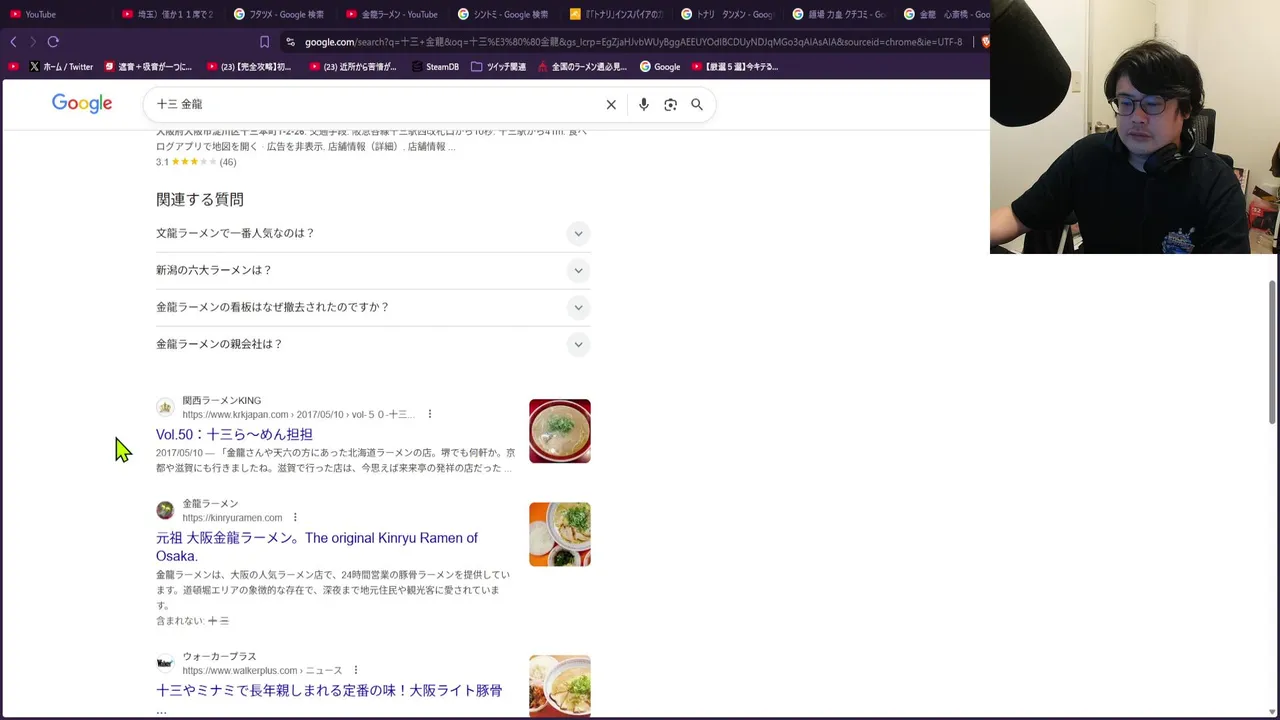The image size is (1280, 720).
Task: Submit search with the magnifying glass icon
Action: 697,104
